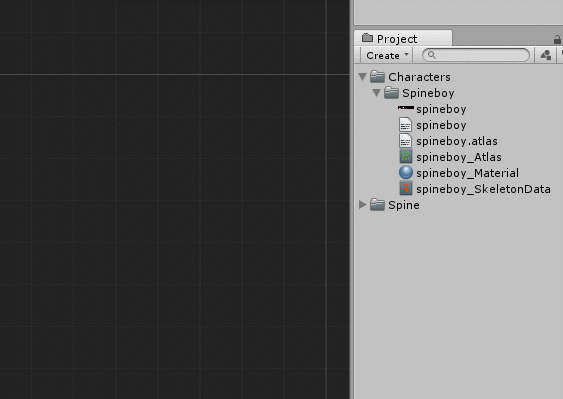
Task: Expand the Spine folder arrow
Action: [363, 205]
